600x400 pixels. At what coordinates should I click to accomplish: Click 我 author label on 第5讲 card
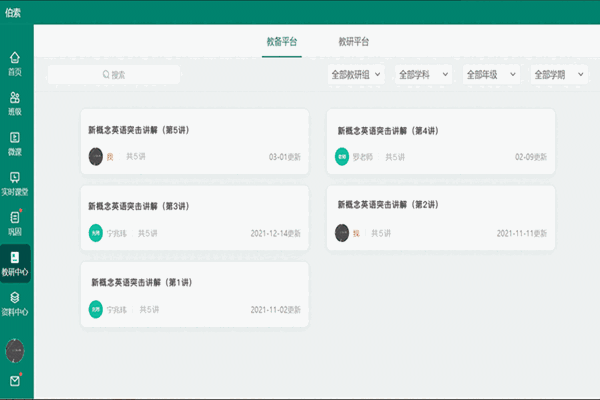click(x=110, y=157)
